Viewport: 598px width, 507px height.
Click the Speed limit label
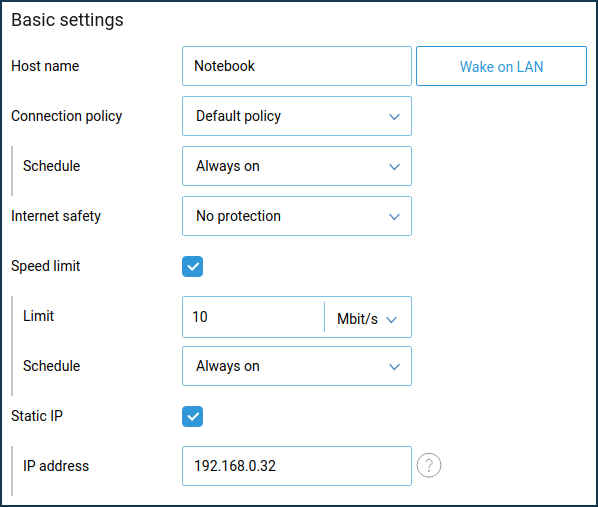[45, 266]
